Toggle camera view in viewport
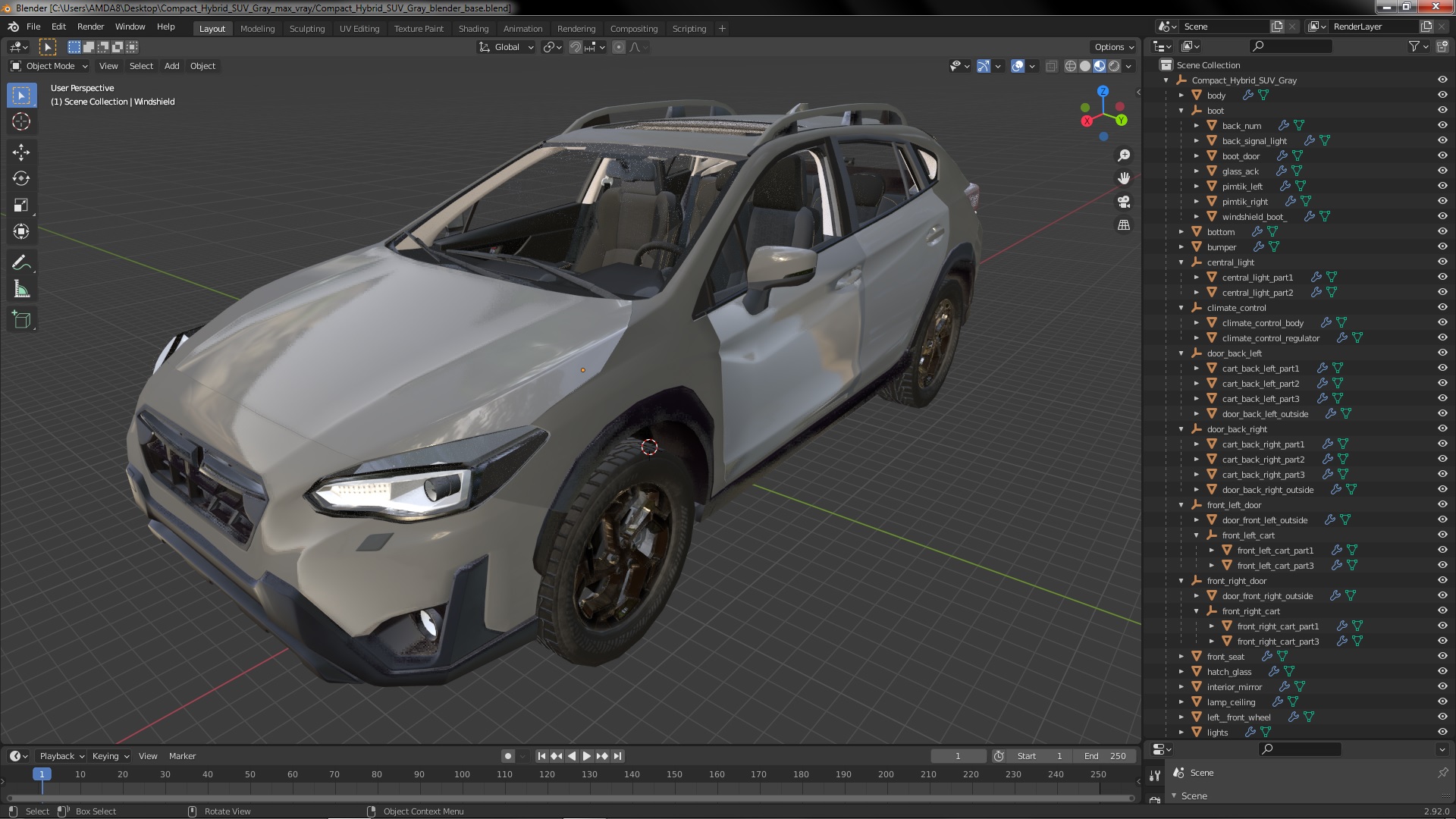This screenshot has height=819, width=1456. coord(1124,202)
